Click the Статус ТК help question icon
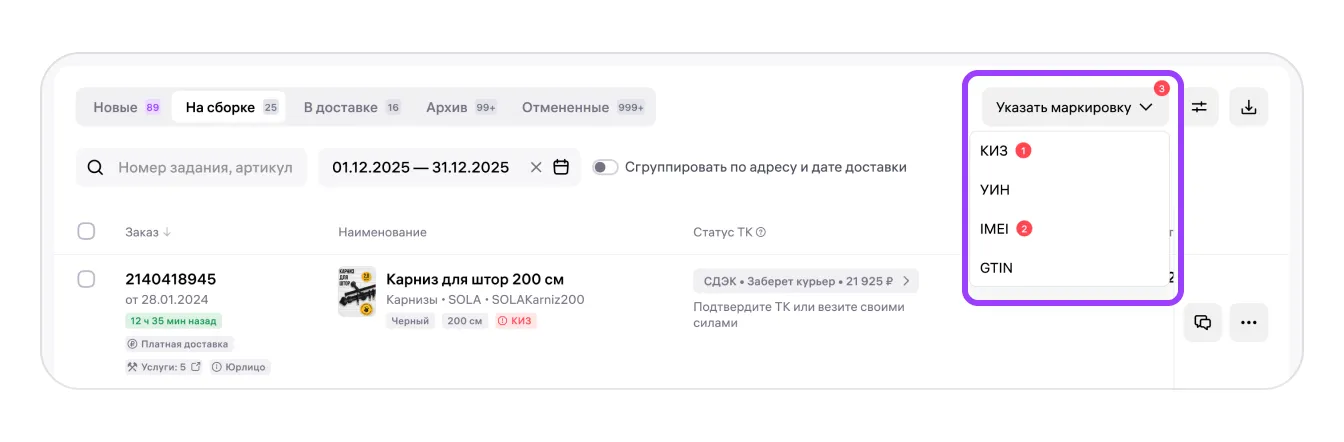Image resolution: width=1344 pixels, height=442 pixels. click(x=761, y=232)
